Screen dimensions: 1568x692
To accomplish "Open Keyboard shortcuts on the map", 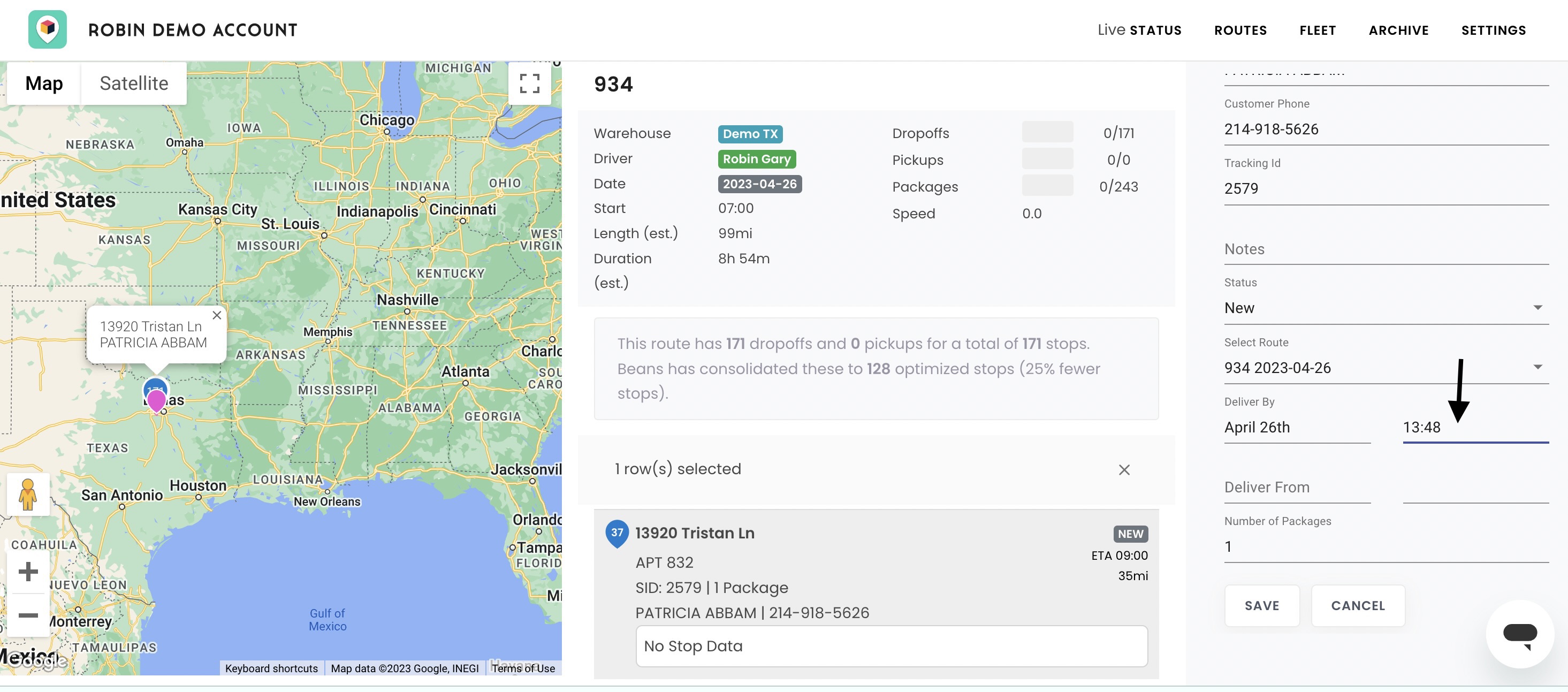I will (271, 668).
